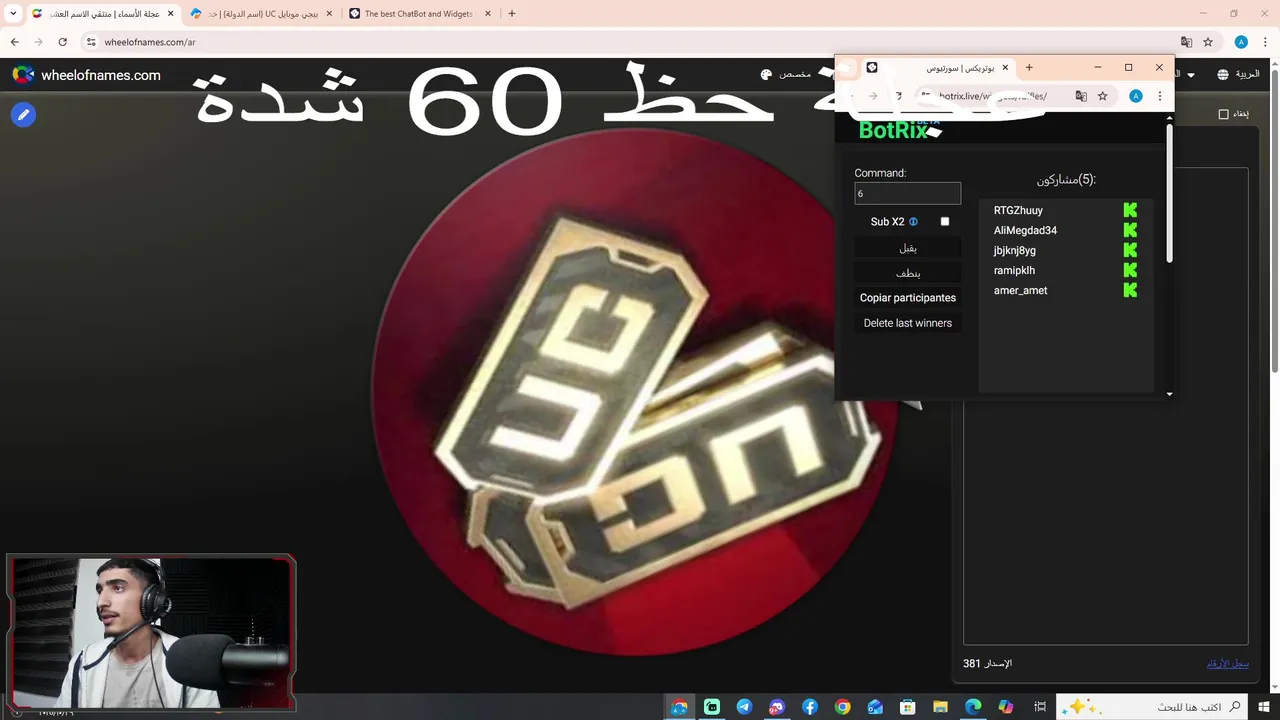Image resolution: width=1280 pixels, height=720 pixels.
Task: Click the Command input field
Action: tap(908, 193)
